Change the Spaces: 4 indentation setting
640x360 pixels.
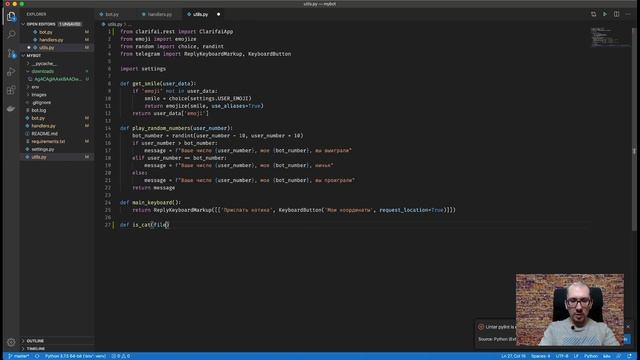tap(540, 356)
